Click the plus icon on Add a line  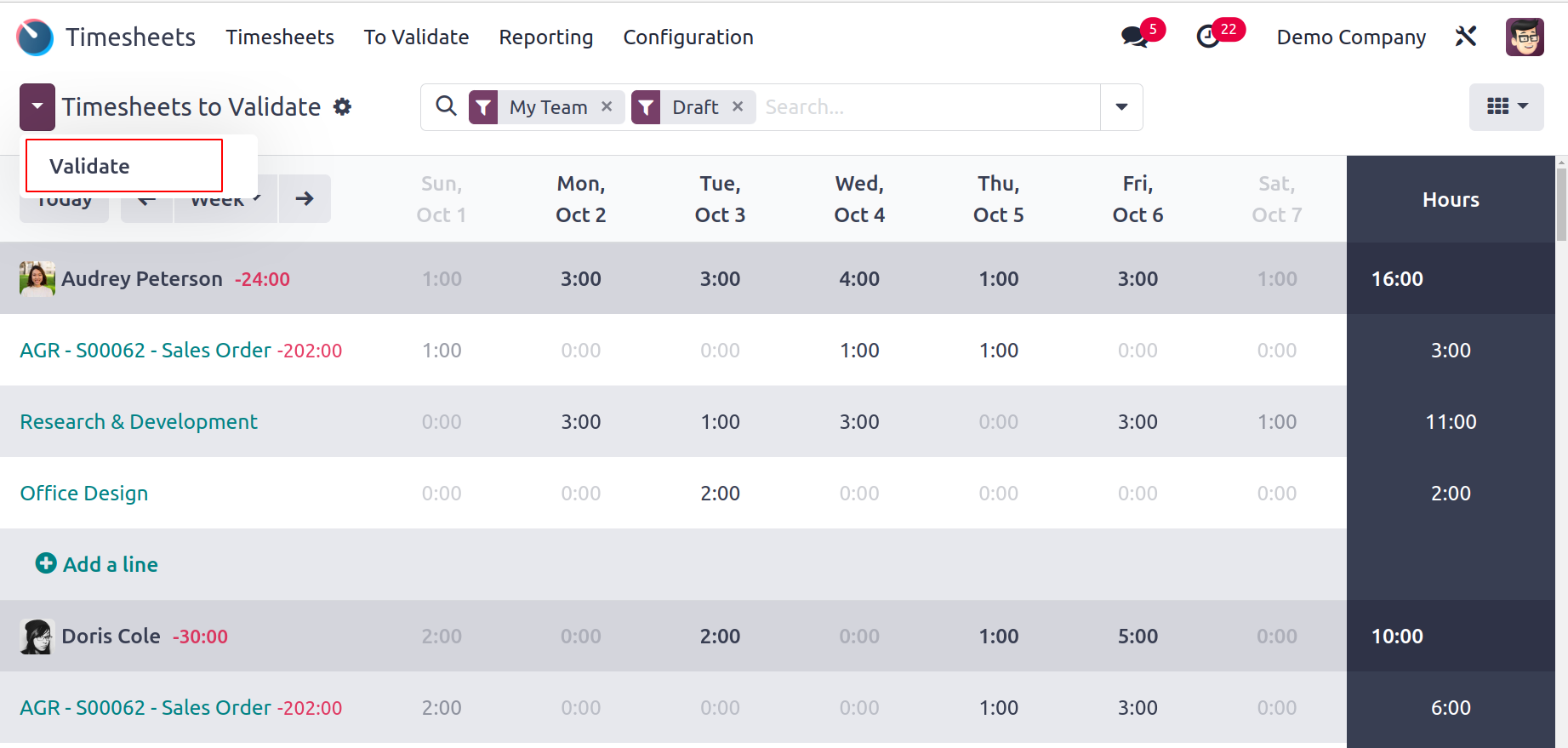click(46, 563)
